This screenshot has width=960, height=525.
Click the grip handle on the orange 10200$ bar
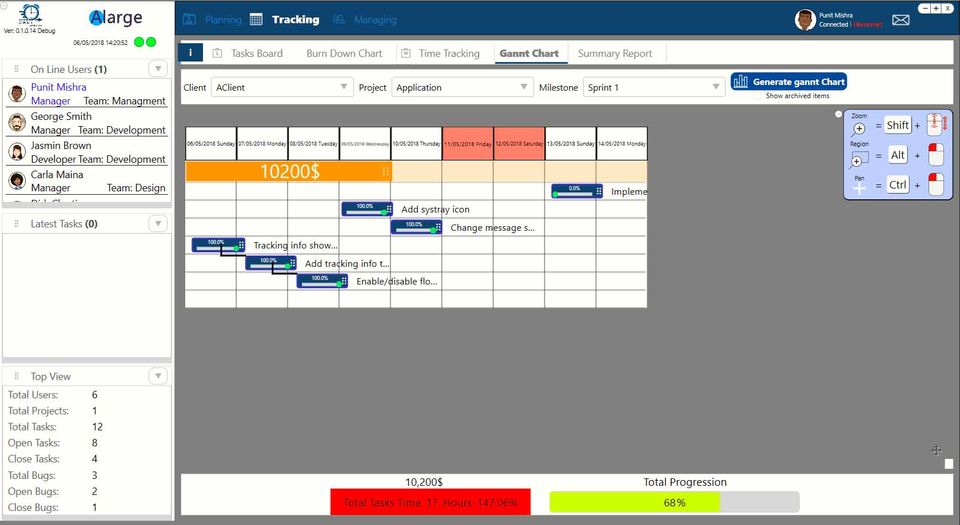click(x=386, y=171)
